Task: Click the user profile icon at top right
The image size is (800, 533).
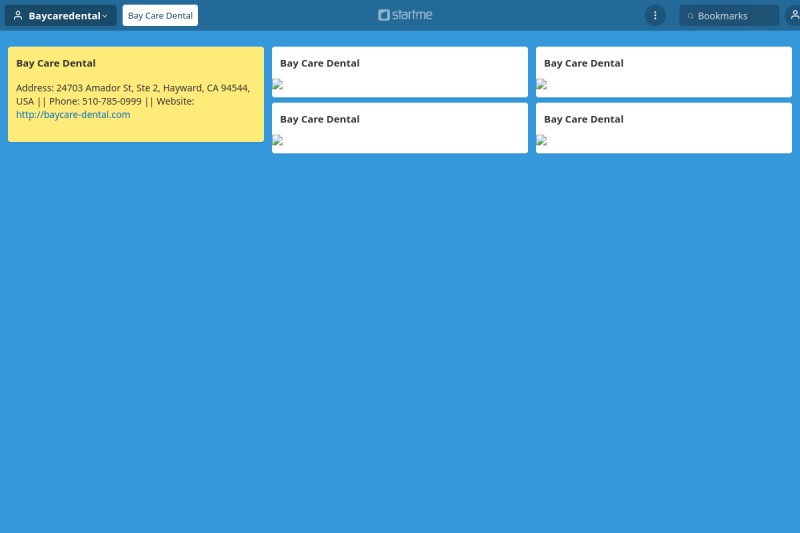Action: [794, 16]
